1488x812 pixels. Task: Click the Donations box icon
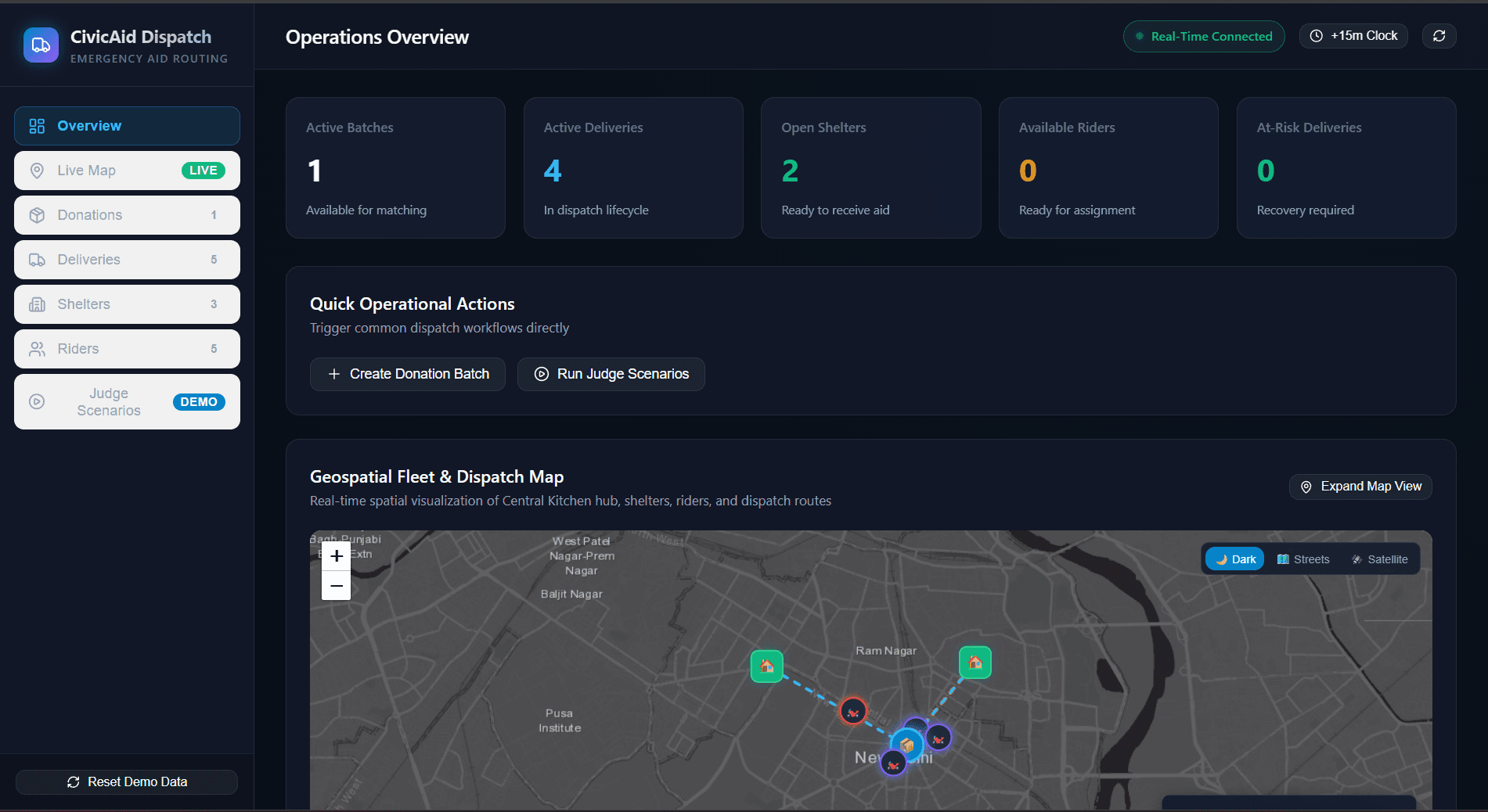pos(37,215)
